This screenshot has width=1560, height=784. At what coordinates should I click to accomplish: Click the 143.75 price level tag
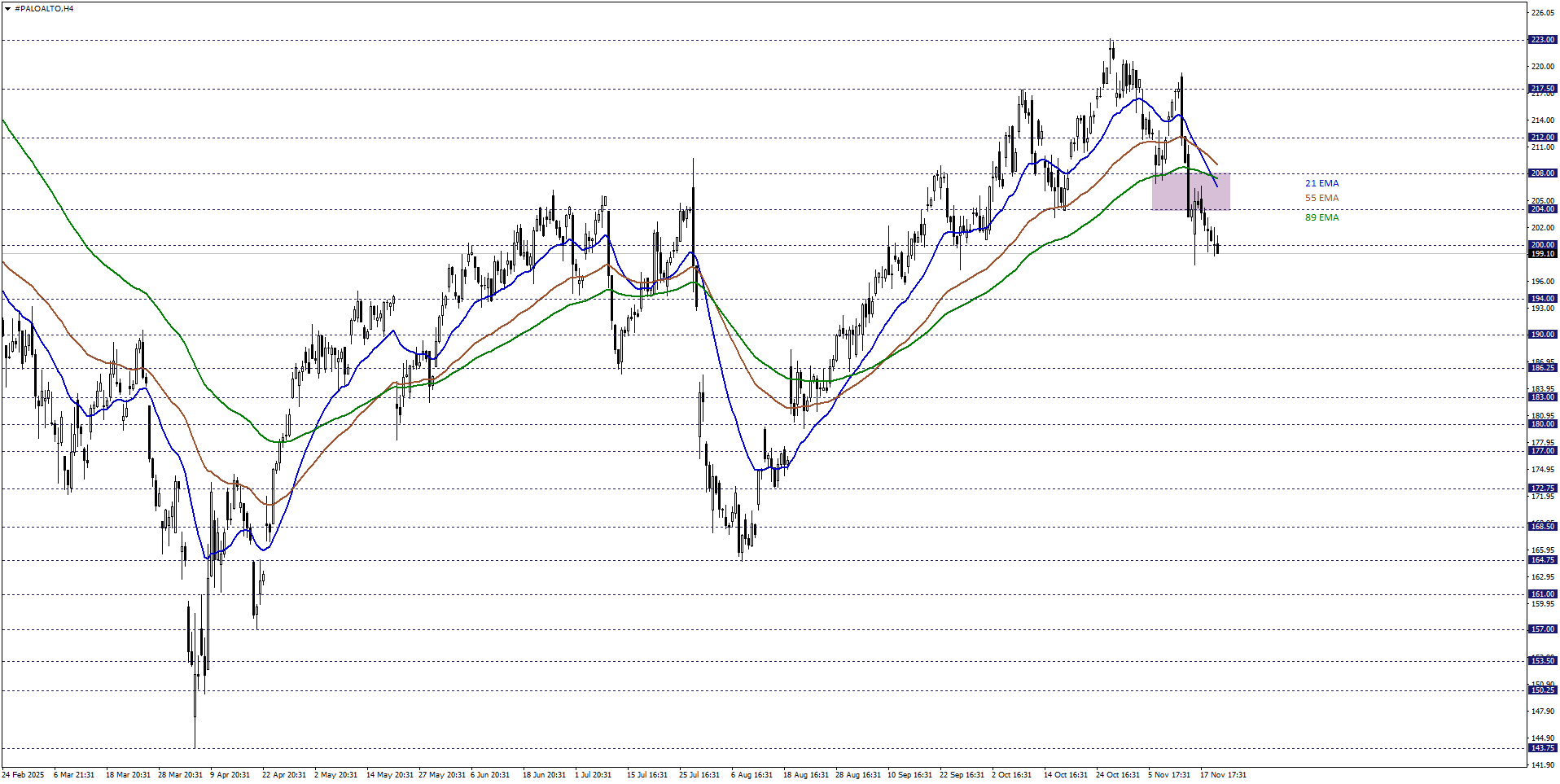1542,748
